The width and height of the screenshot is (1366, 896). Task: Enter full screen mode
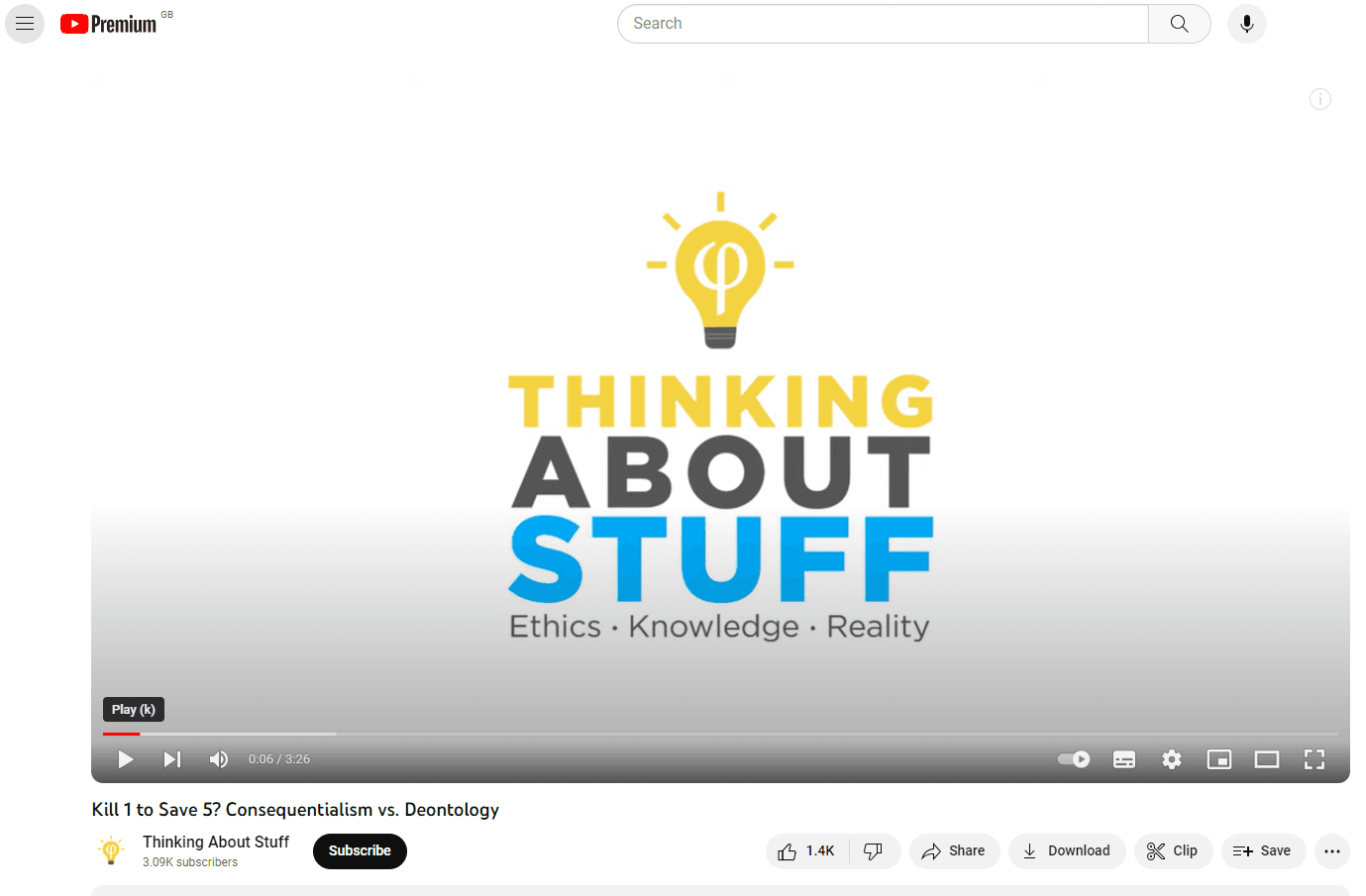[1314, 759]
